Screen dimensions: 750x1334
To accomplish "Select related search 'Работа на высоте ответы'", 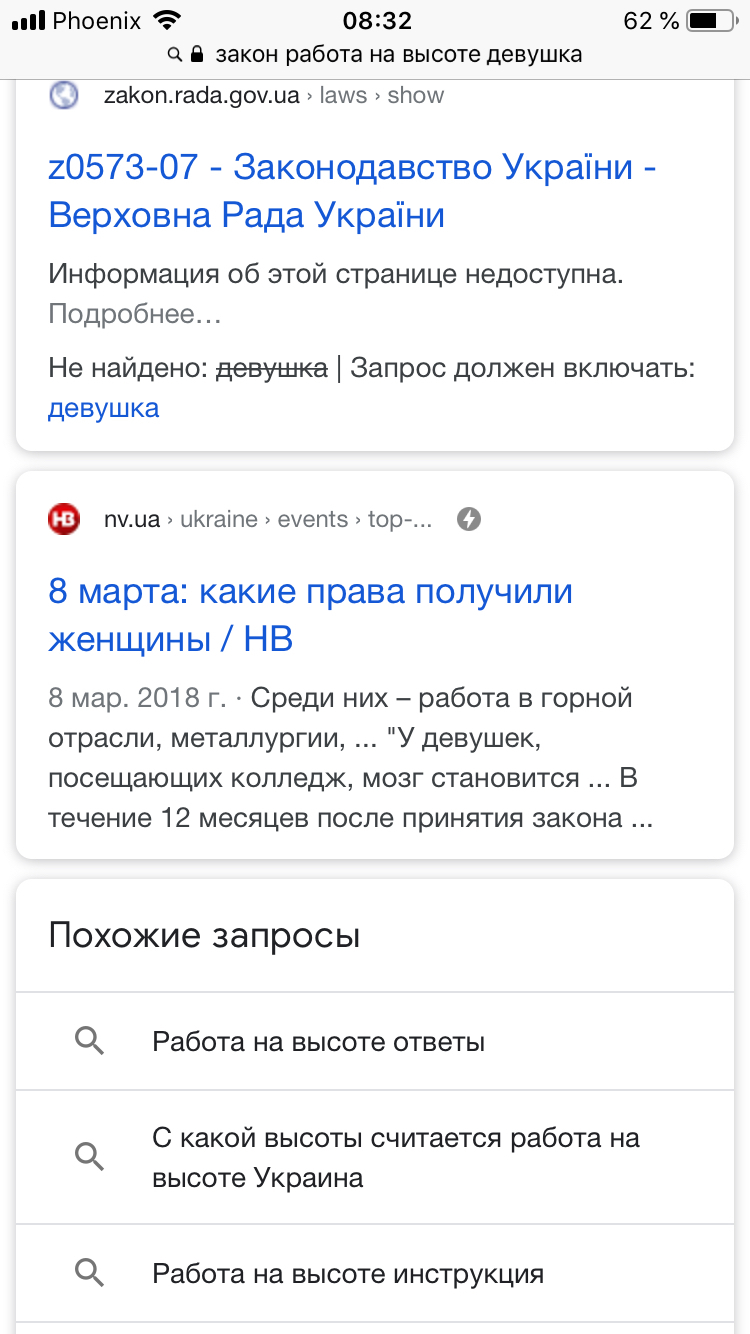I will click(x=318, y=1042).
